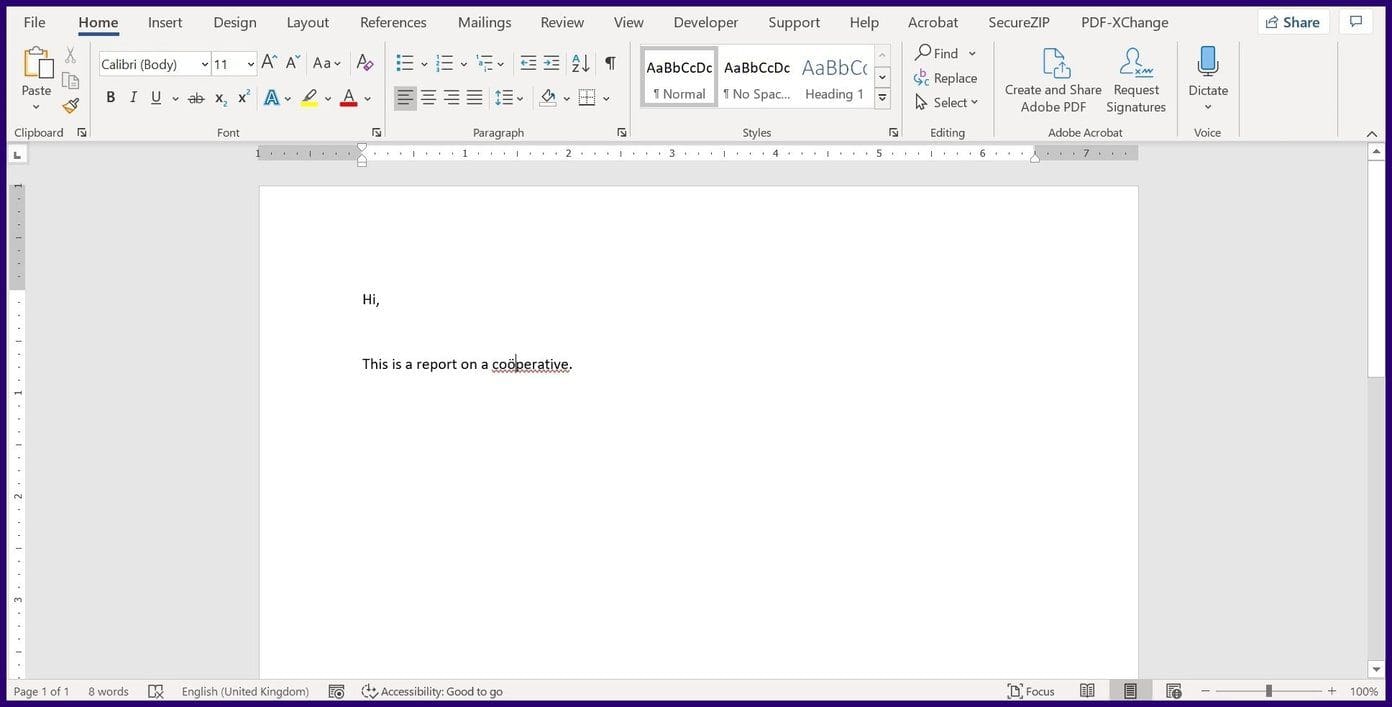Toggle show paragraph marks
The image size is (1392, 707).
coord(610,63)
